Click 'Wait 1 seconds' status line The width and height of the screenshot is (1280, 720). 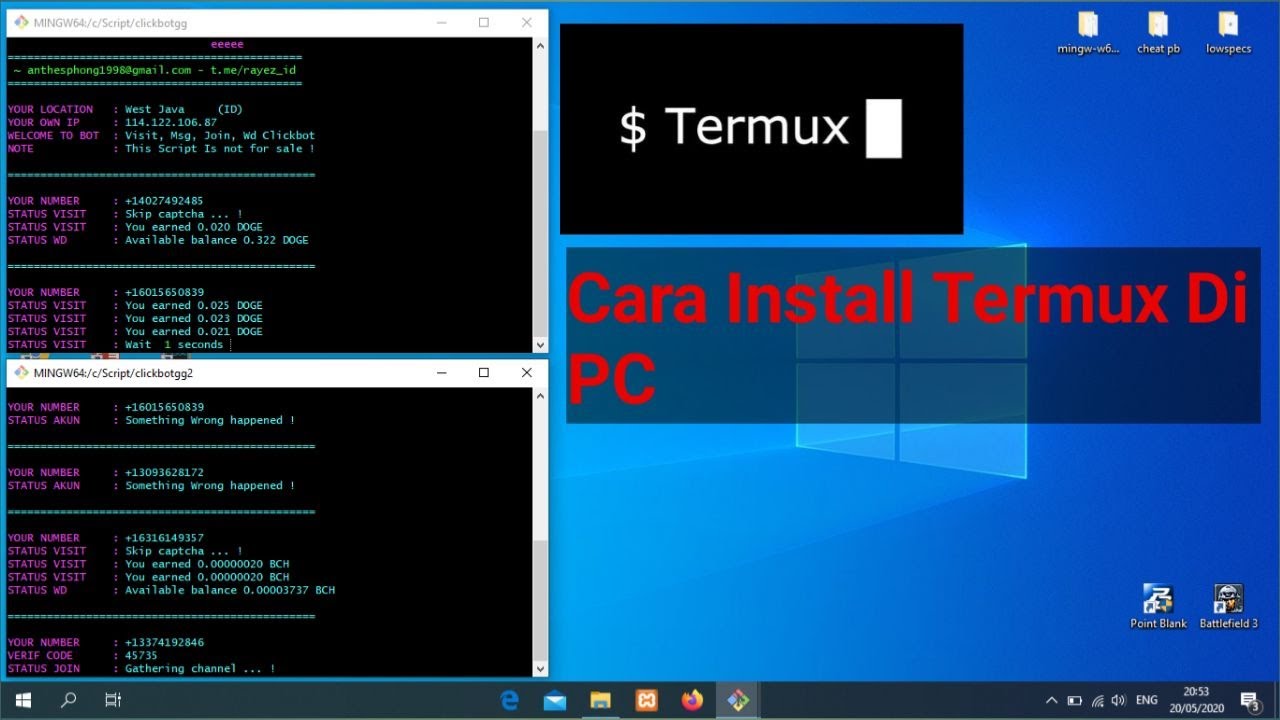(174, 344)
